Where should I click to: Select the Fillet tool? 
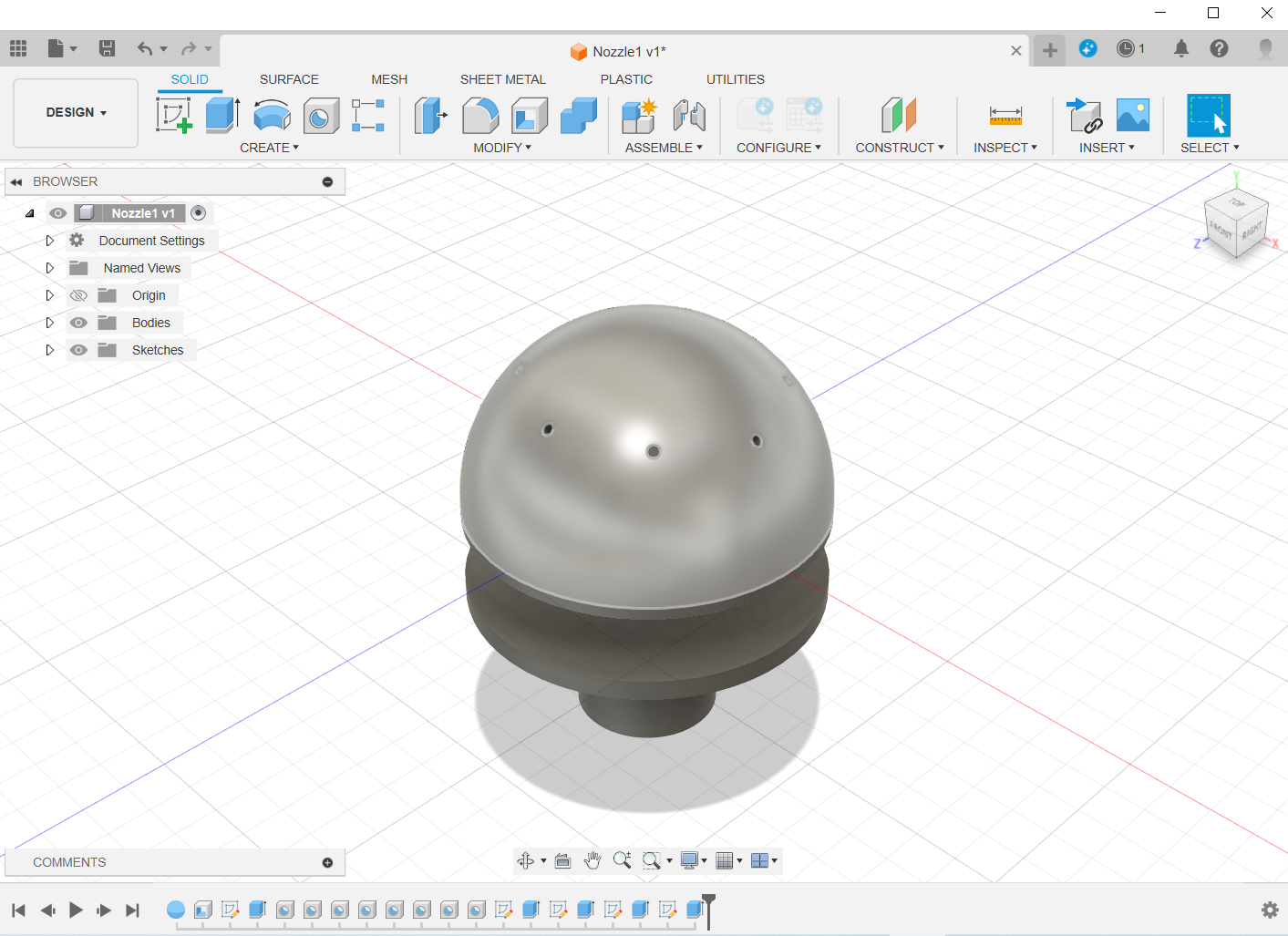coord(480,116)
